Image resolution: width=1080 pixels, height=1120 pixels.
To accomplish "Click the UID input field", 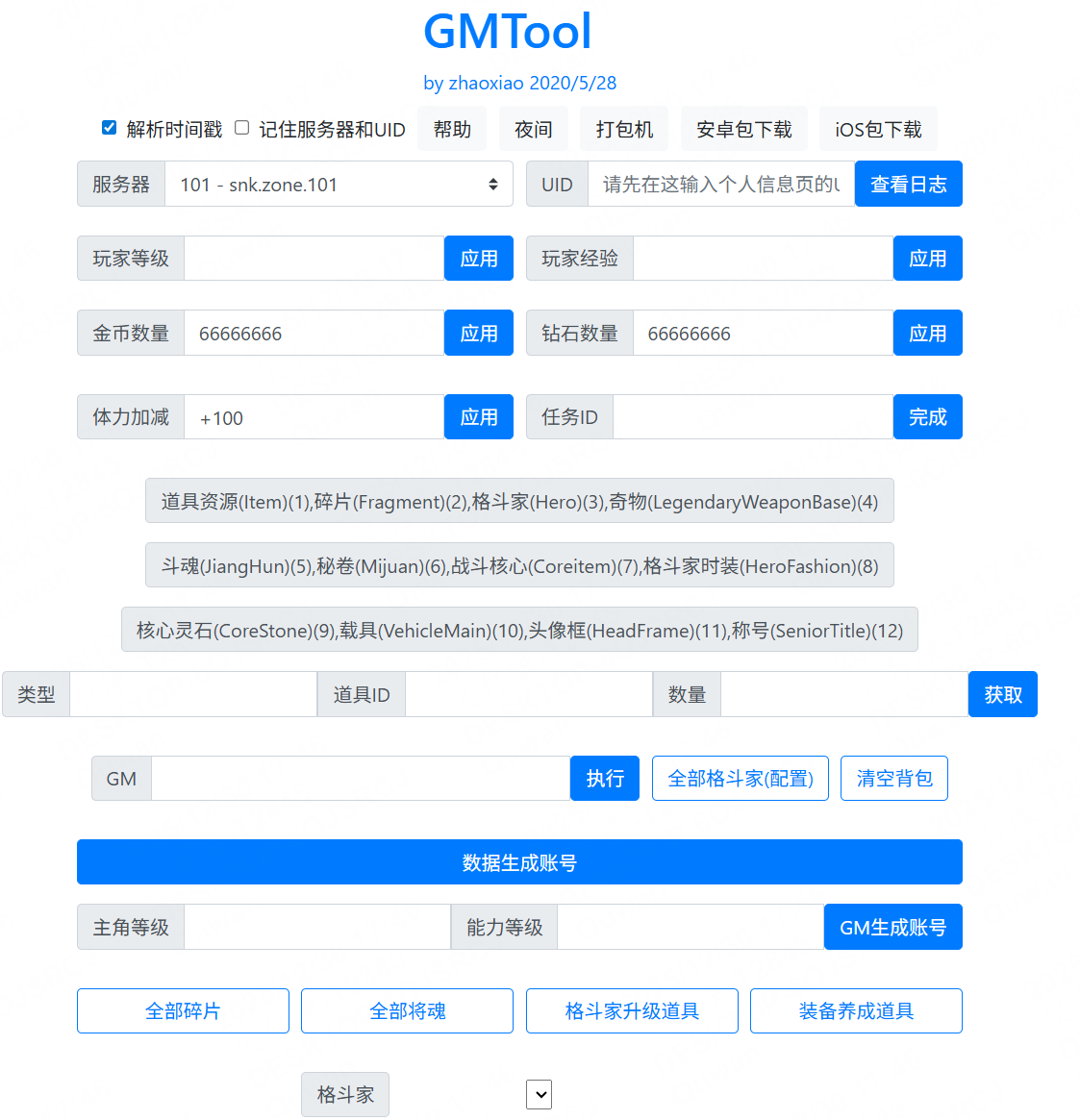I will [721, 184].
